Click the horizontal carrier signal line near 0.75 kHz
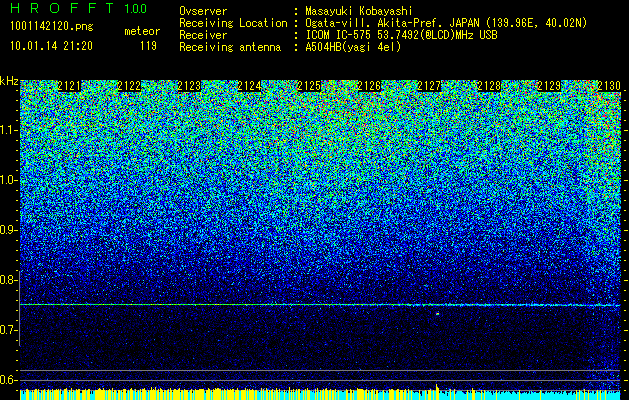The height and width of the screenshot is (400, 629). pyautogui.click(x=320, y=305)
